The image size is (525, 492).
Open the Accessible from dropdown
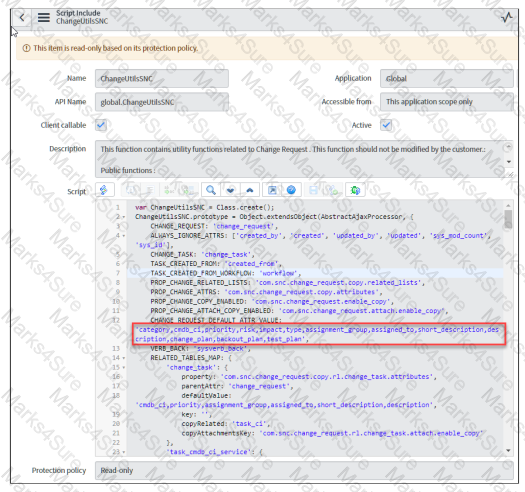[447, 101]
